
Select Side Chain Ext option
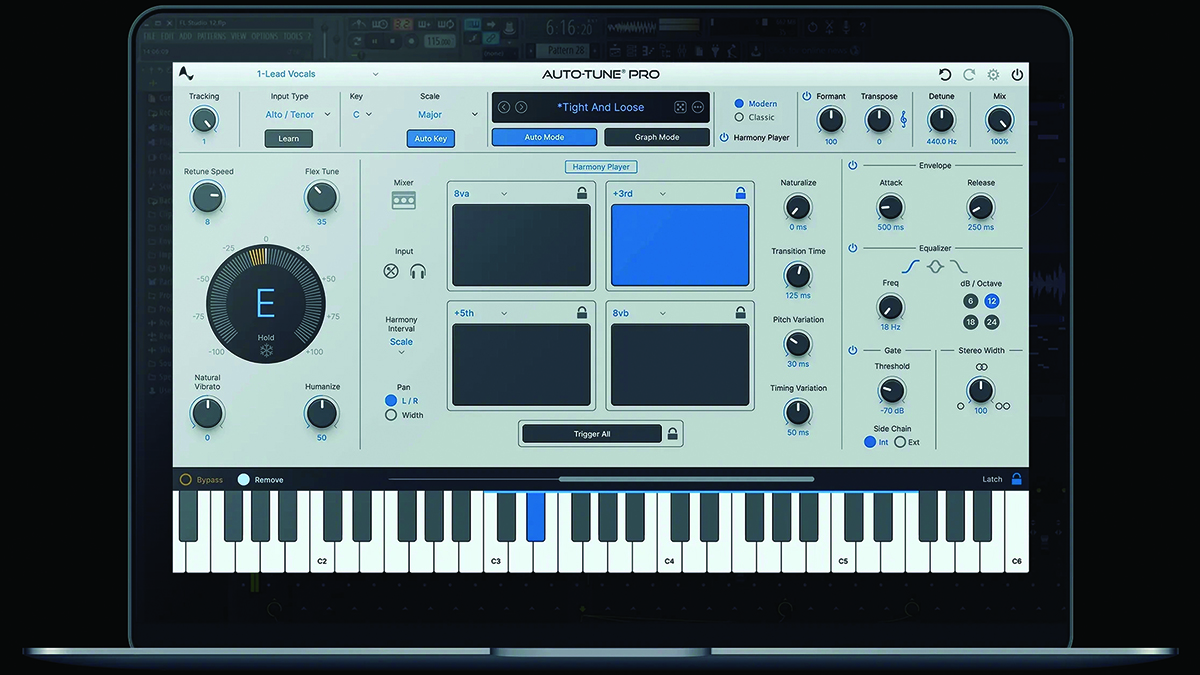point(900,442)
